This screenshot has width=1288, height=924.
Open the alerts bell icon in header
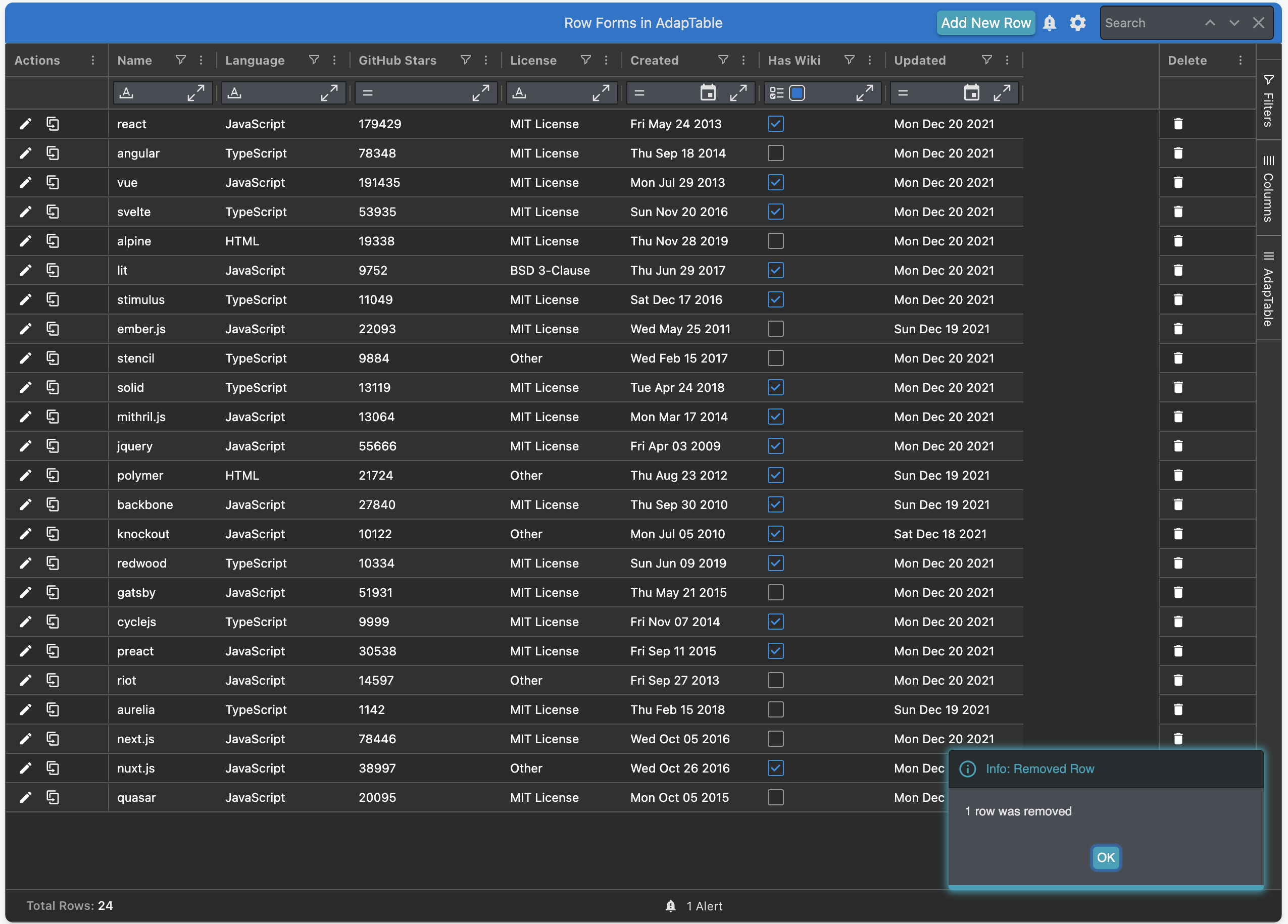pos(1050,23)
